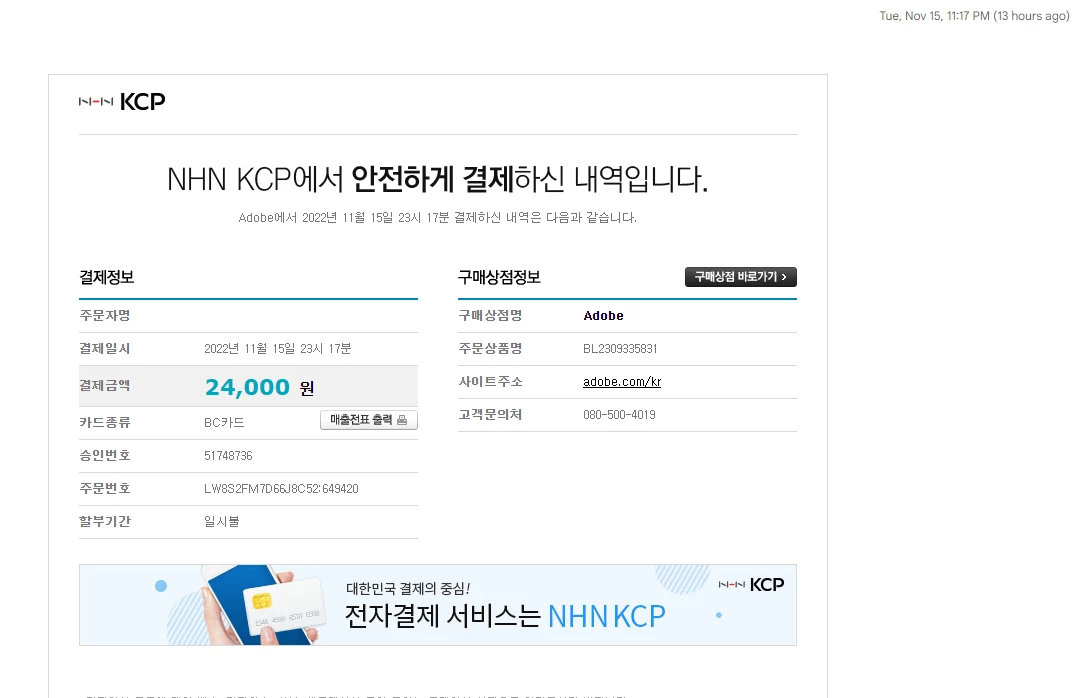The height and width of the screenshot is (698, 1081).
Task: Click the 결제금액 label
Action: [x=105, y=386]
